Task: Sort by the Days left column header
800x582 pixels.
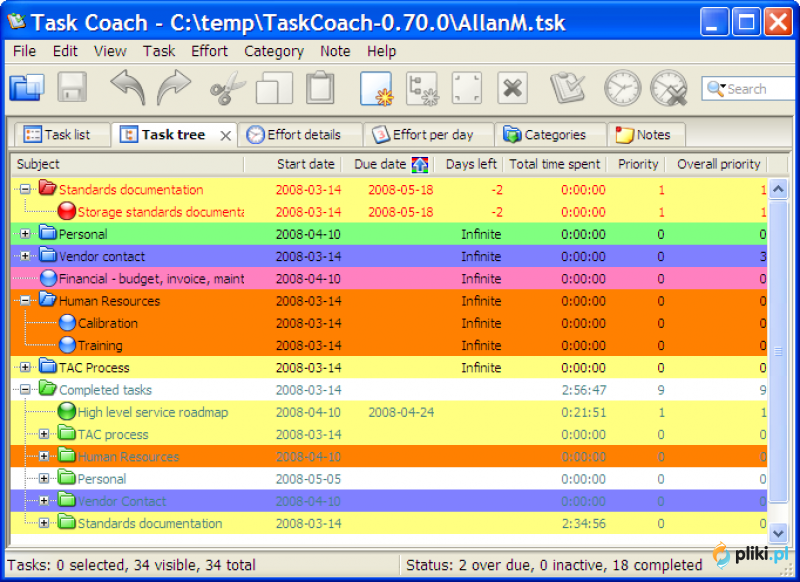Action: point(469,164)
